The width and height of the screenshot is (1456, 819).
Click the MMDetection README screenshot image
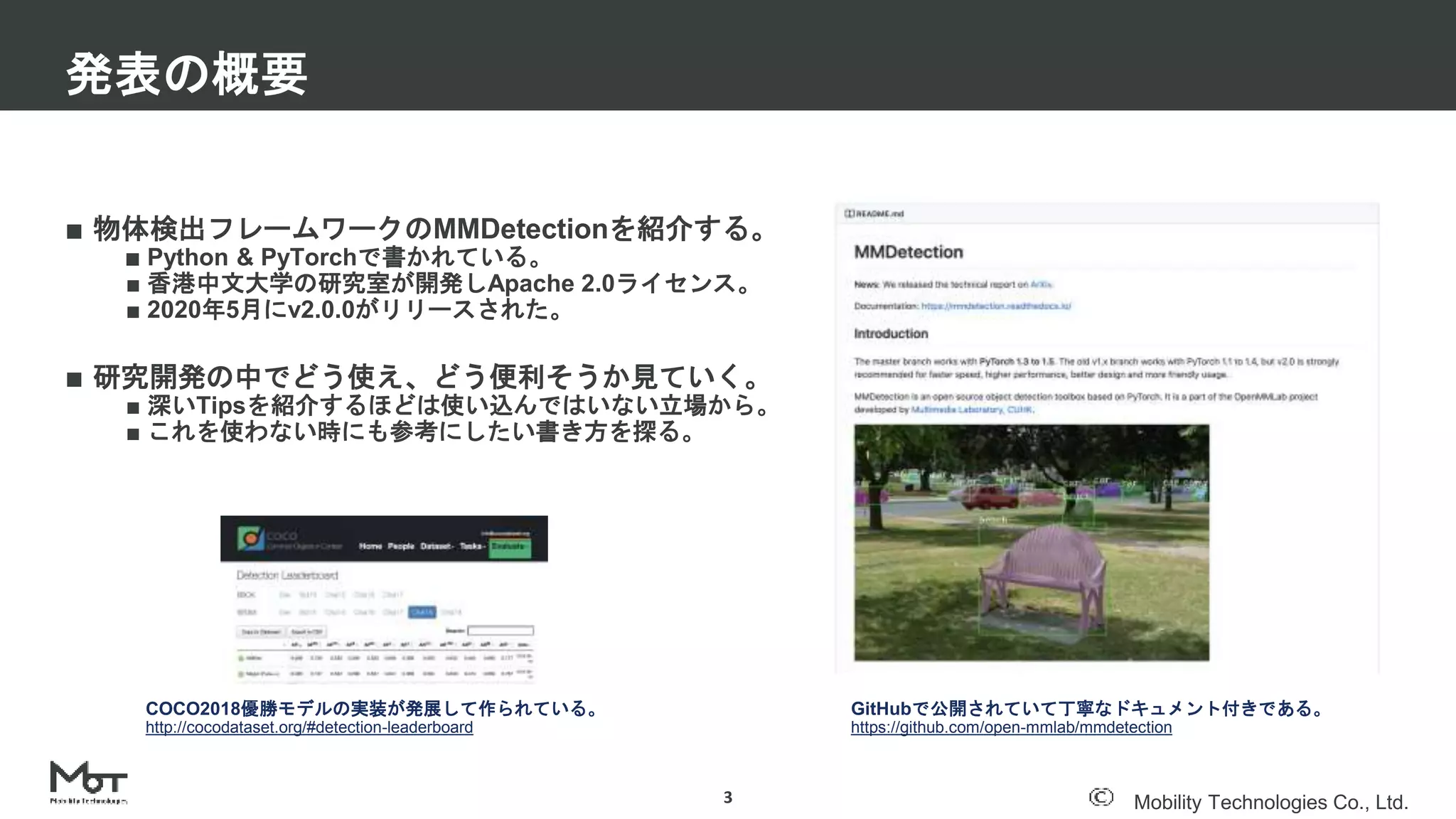1107,438
